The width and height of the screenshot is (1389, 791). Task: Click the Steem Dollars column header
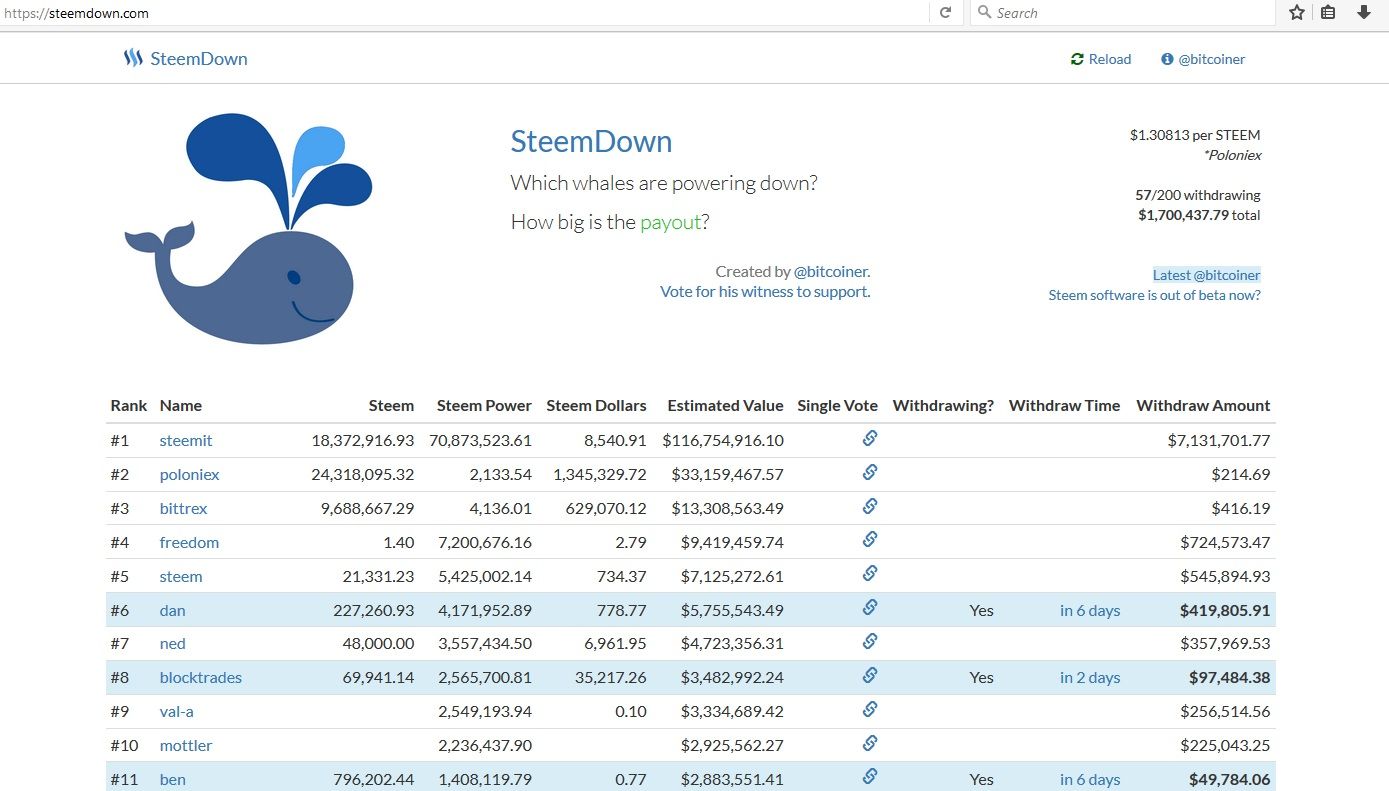(x=596, y=405)
